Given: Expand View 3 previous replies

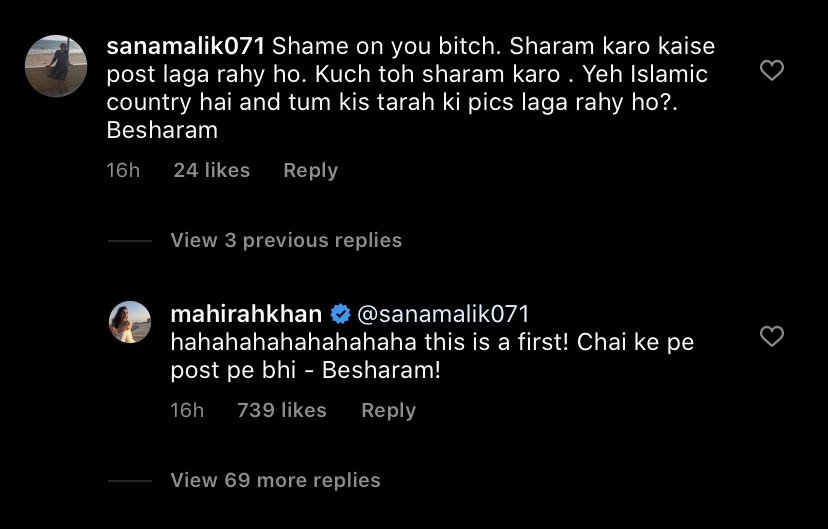Looking at the screenshot, I should click(x=286, y=240).
